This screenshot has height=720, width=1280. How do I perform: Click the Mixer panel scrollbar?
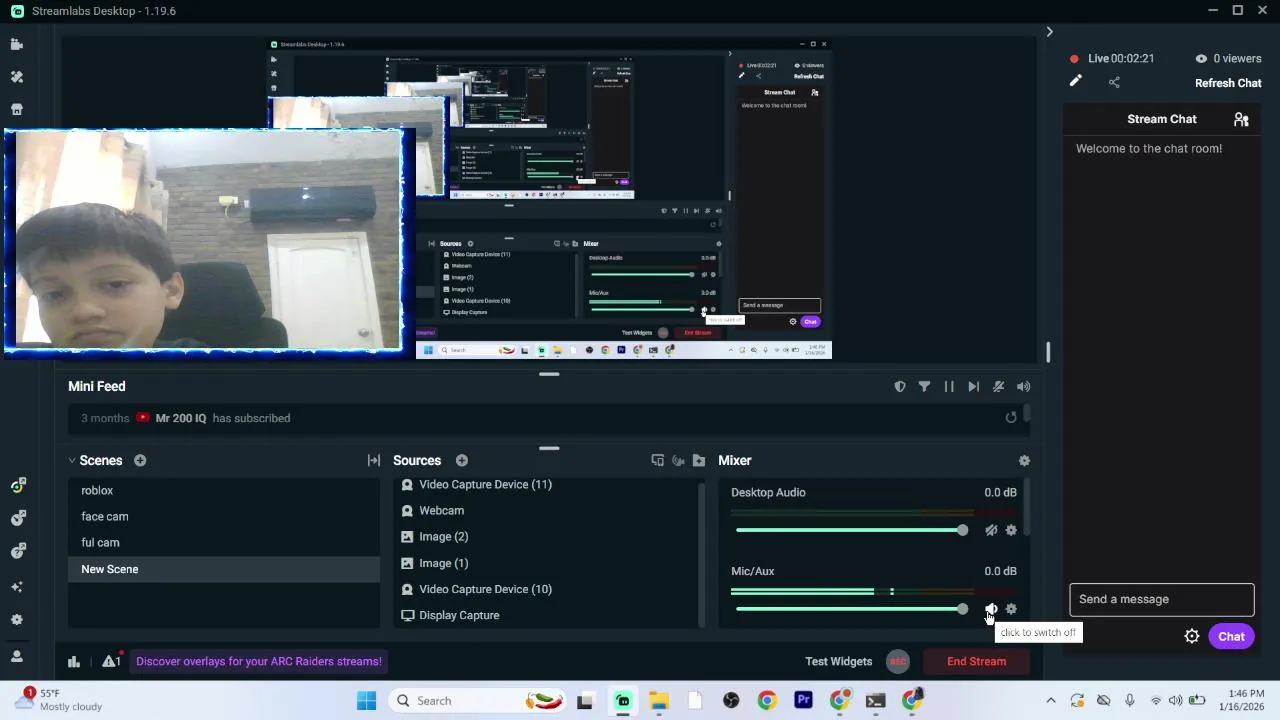point(1026,508)
